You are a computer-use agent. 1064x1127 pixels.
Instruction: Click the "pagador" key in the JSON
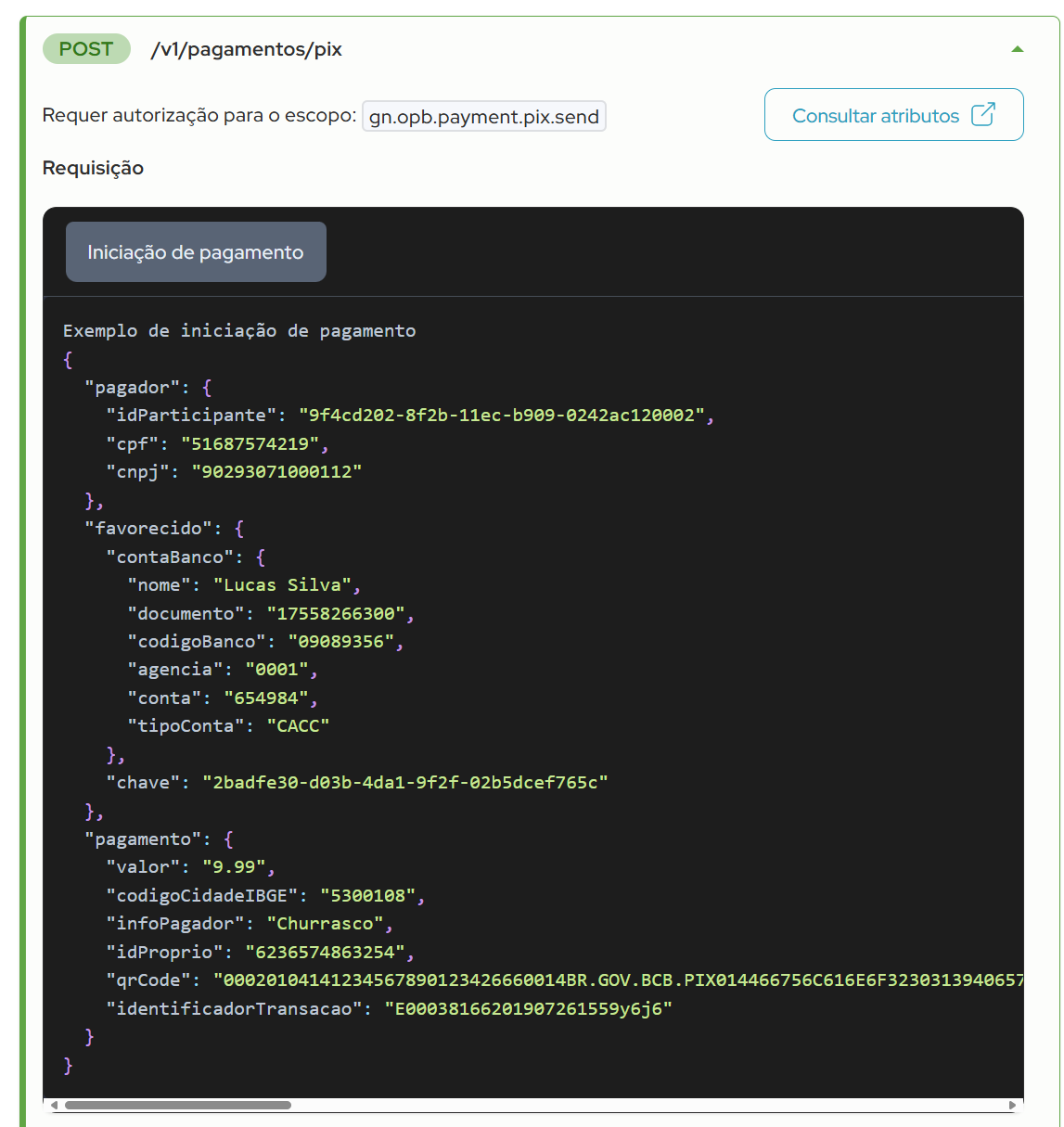133,387
